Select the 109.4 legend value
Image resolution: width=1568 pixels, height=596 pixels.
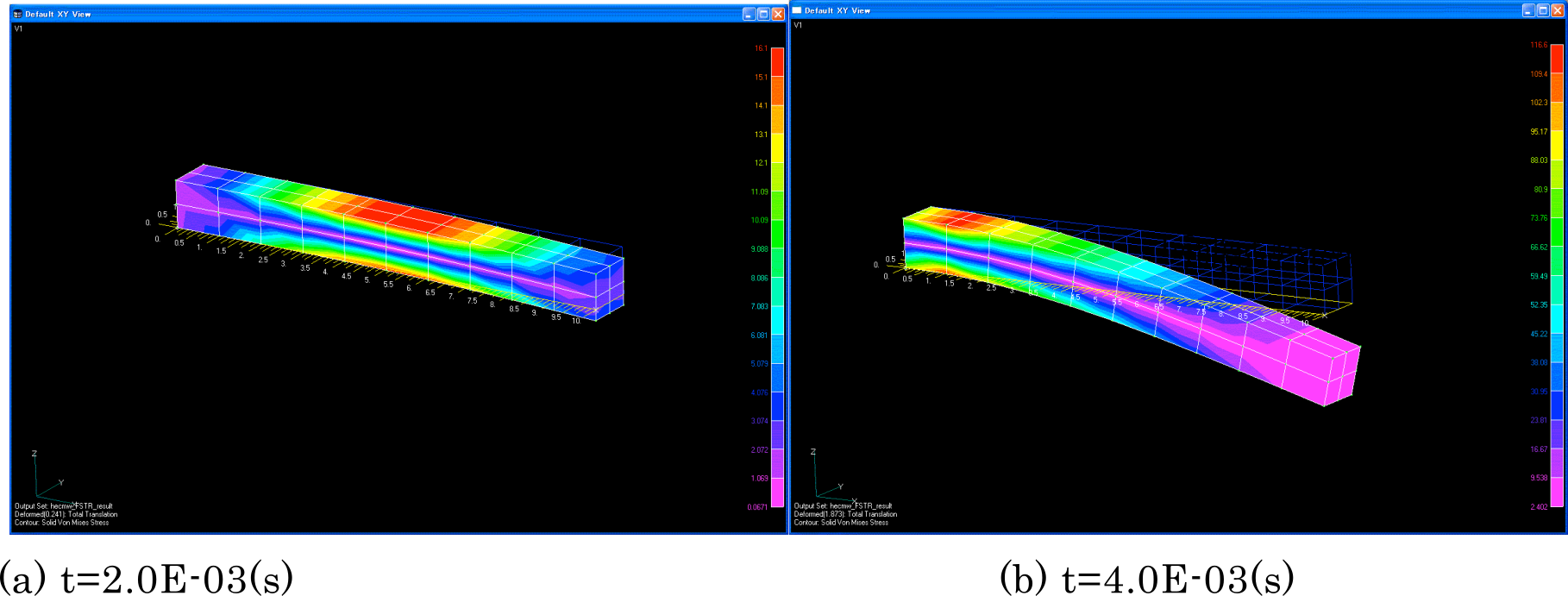(x=1539, y=74)
